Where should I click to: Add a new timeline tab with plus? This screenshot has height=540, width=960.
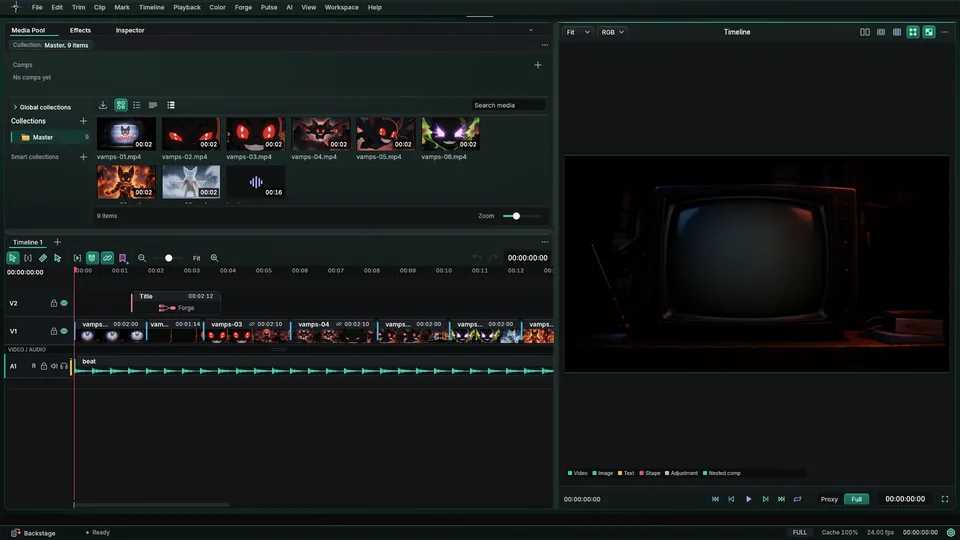click(58, 242)
